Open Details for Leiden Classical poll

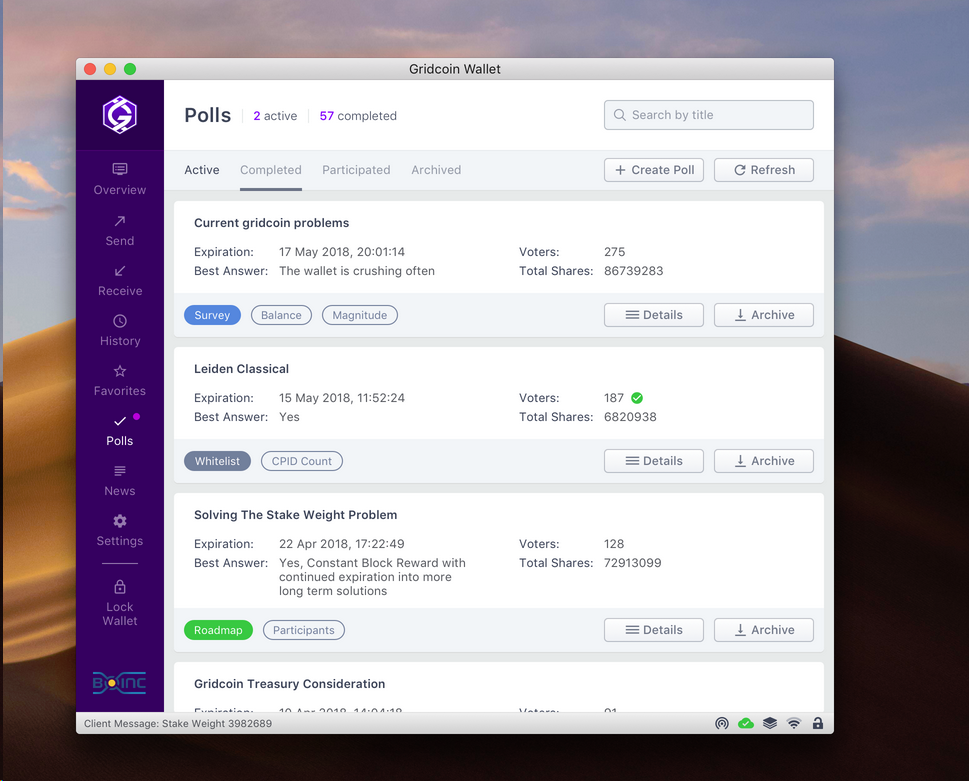pyautogui.click(x=654, y=461)
